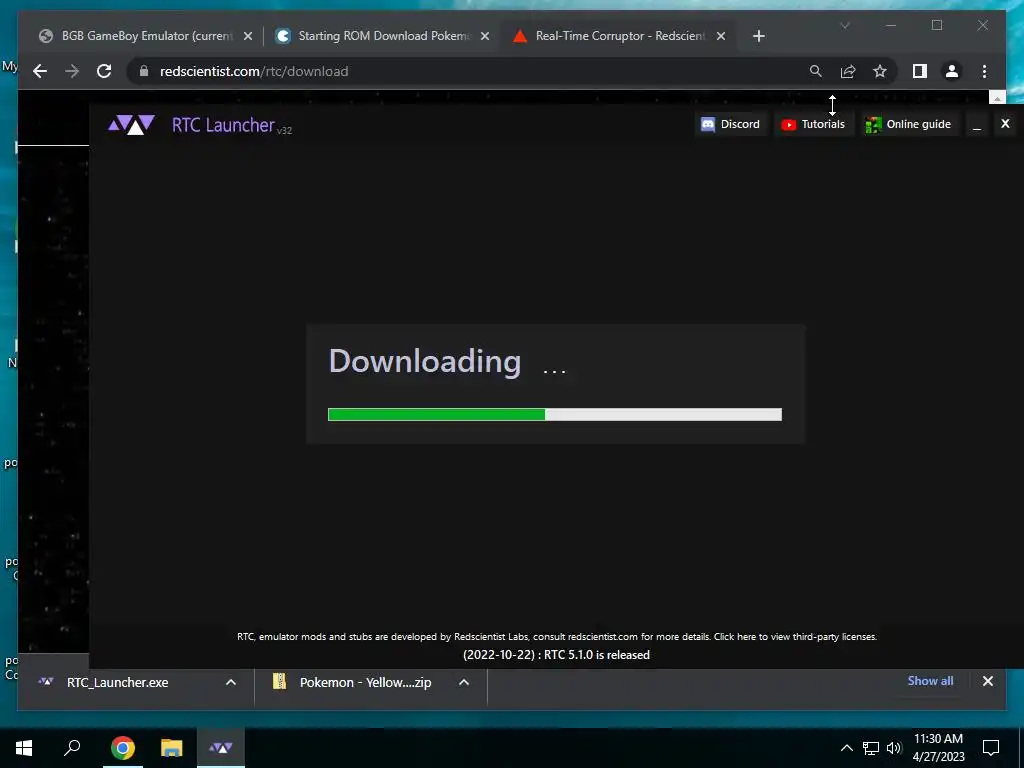Open the tab search dropdown arrow
This screenshot has width=1024, height=768.
click(x=844, y=25)
